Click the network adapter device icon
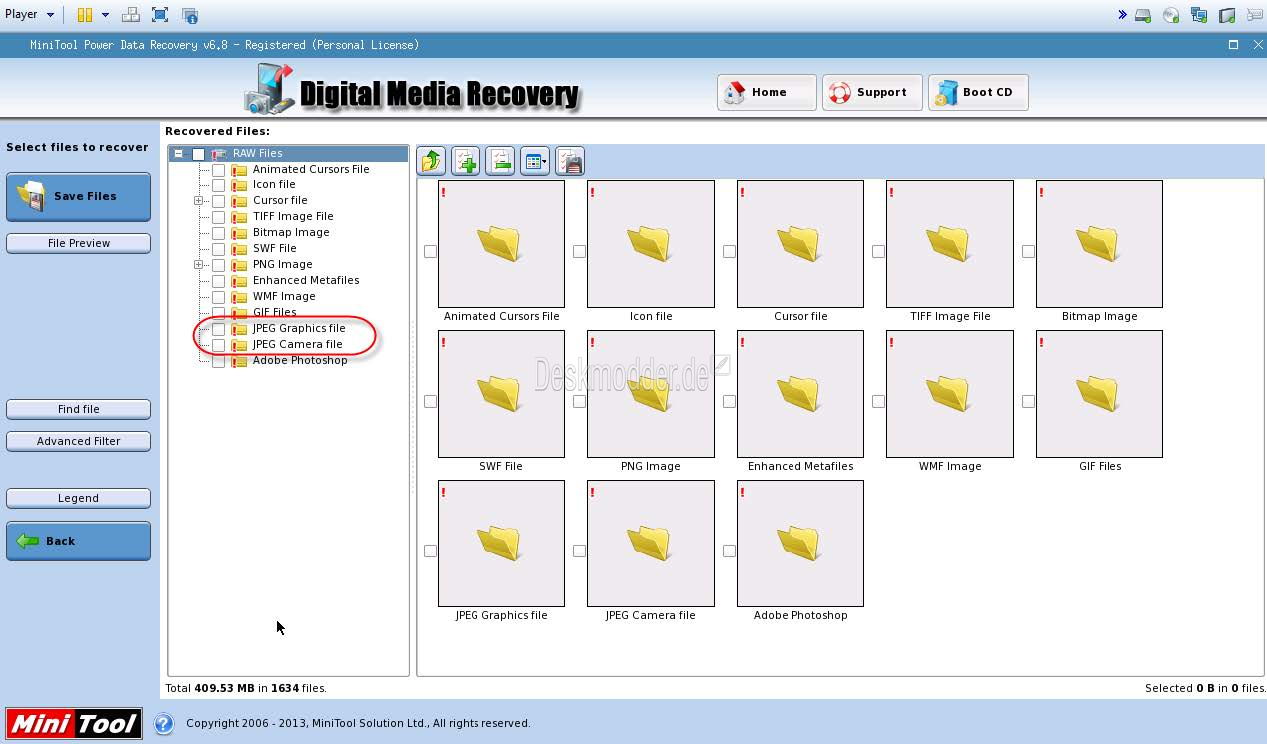This screenshot has width=1267, height=744. pos(1199,15)
